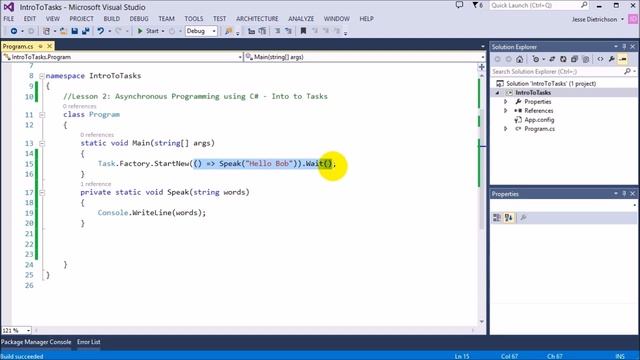Open the DEBUG menu
Image resolution: width=640 pixels, height=360 pixels.
[x=139, y=19]
